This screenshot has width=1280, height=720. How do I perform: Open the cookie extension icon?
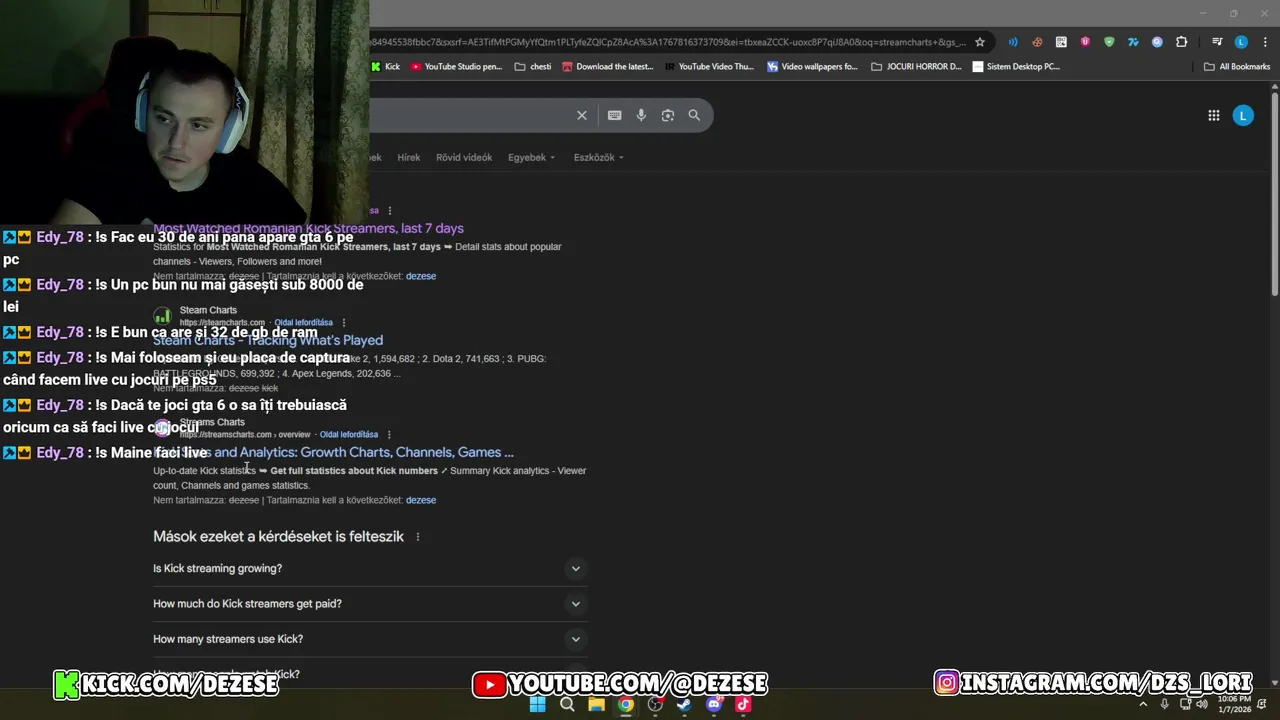pos(1037,42)
